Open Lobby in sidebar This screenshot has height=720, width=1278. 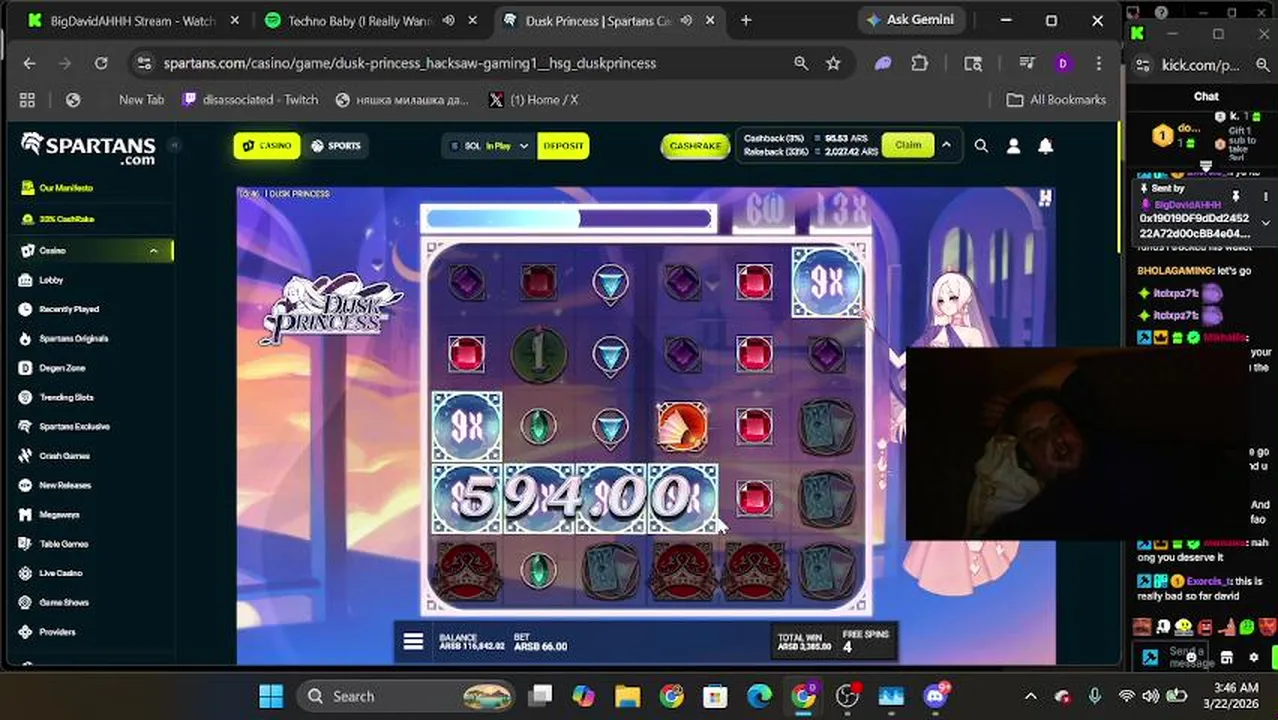click(50, 280)
